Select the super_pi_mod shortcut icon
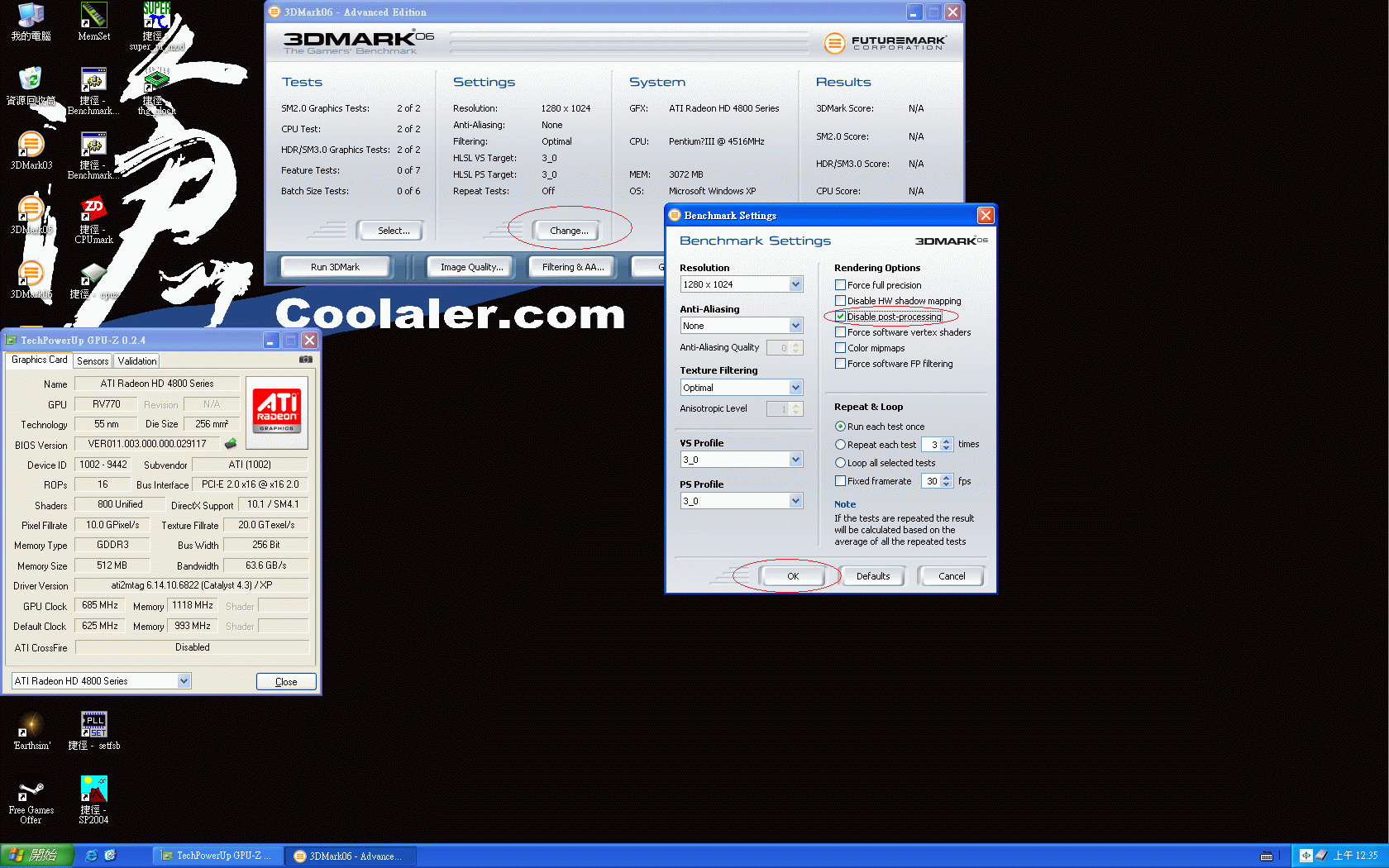Viewport: 1389px width, 868px height. click(x=156, y=25)
